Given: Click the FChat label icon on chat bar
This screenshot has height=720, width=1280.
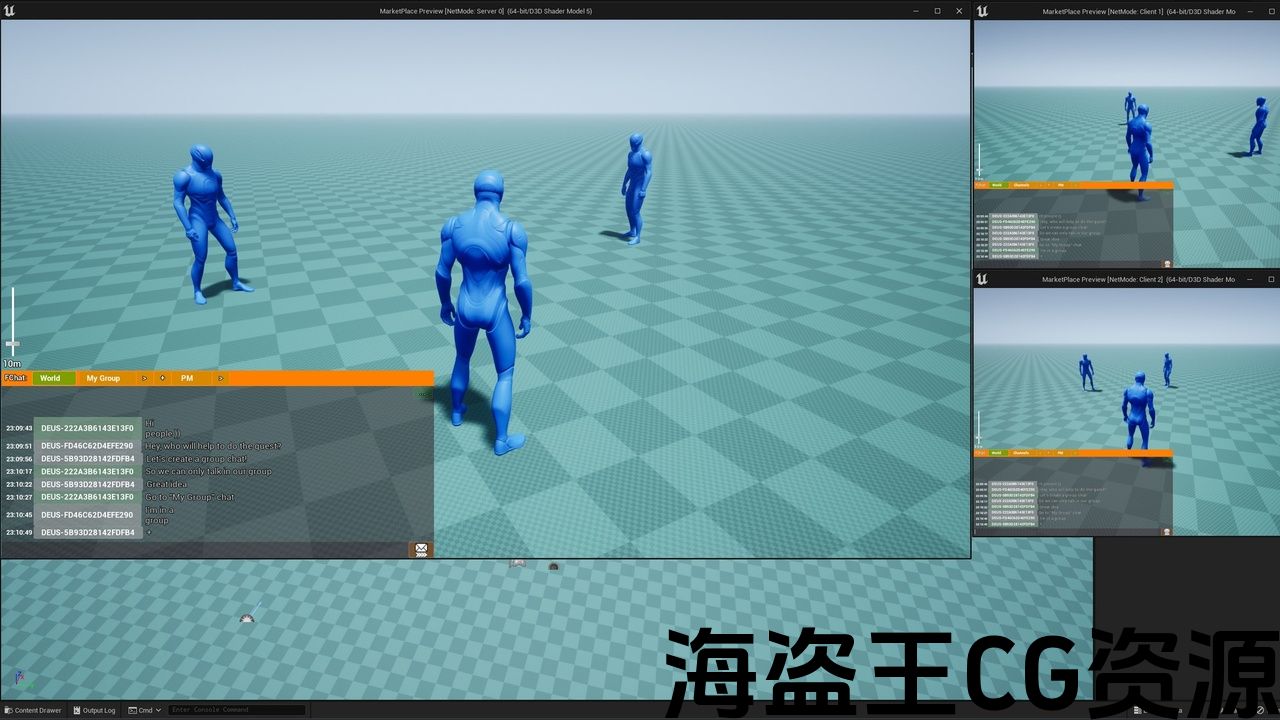Looking at the screenshot, I should 15,378.
